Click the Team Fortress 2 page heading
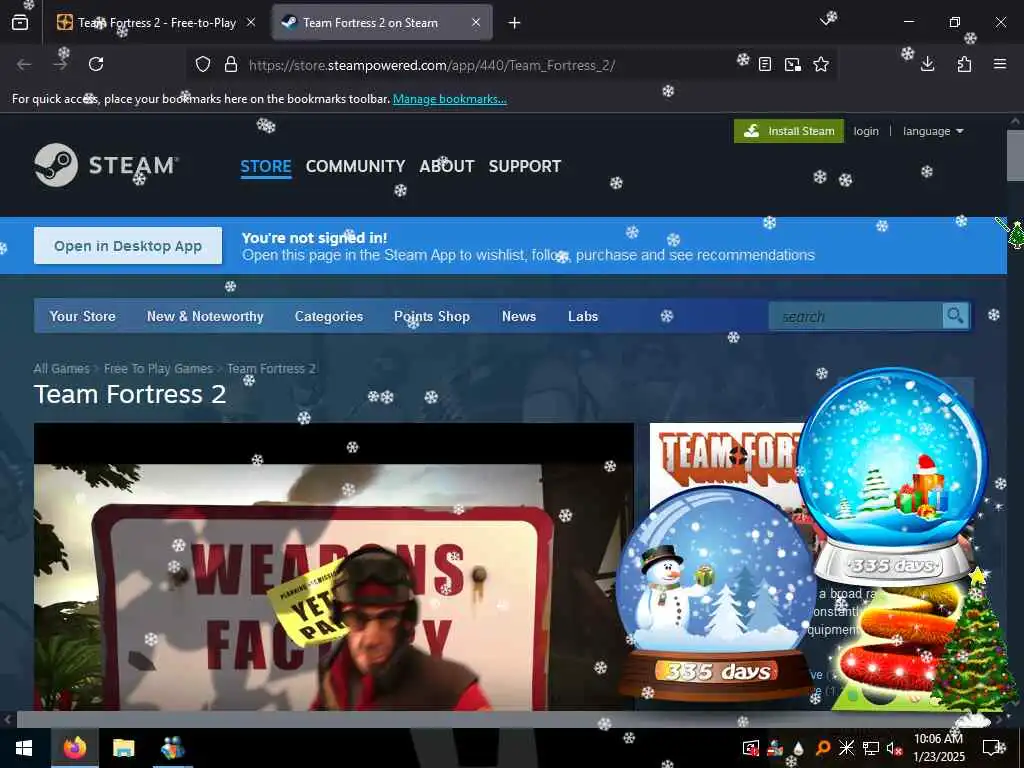1024x768 pixels. [130, 394]
